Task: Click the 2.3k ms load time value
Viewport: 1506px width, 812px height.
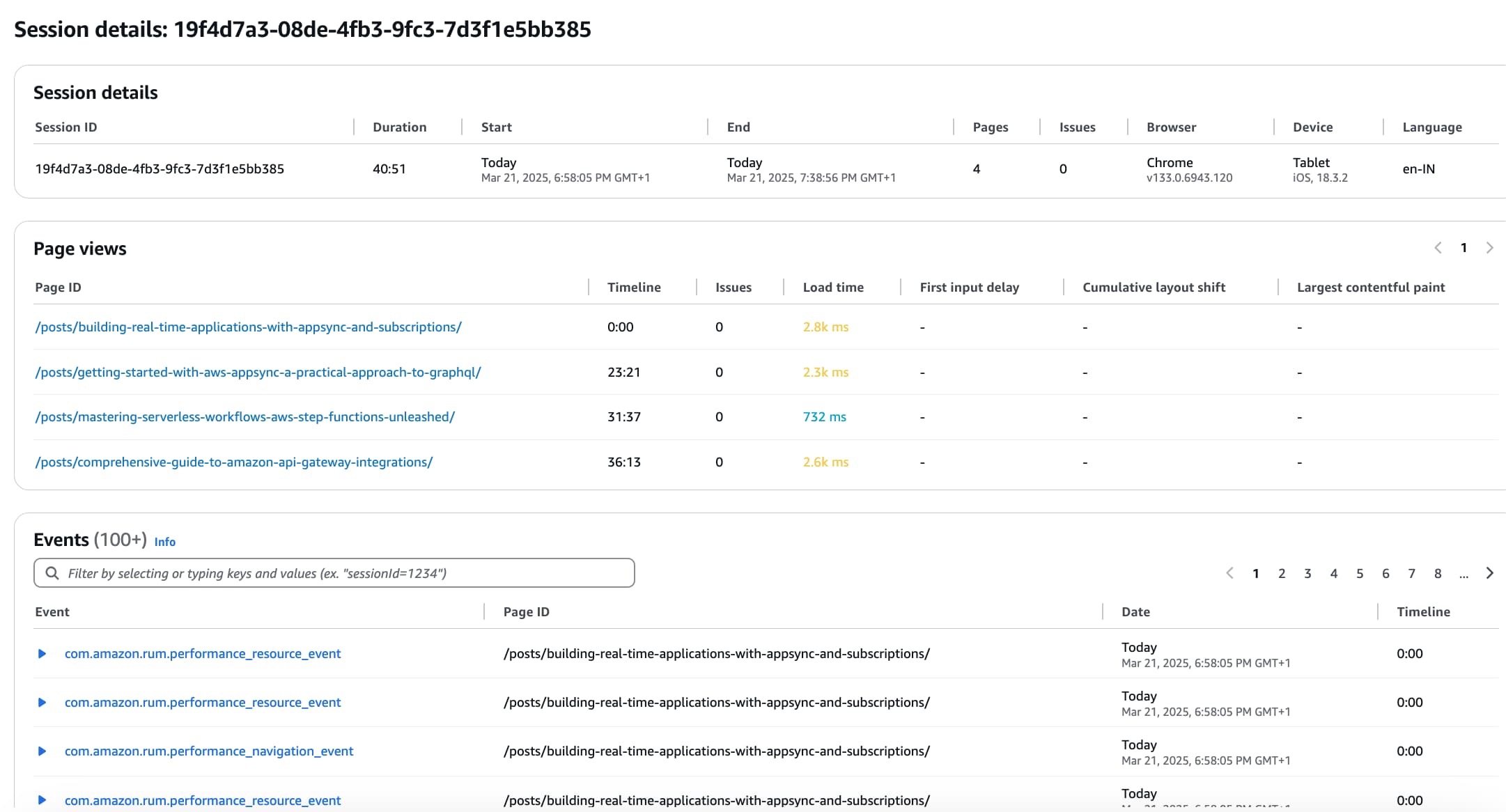Action: tap(825, 373)
